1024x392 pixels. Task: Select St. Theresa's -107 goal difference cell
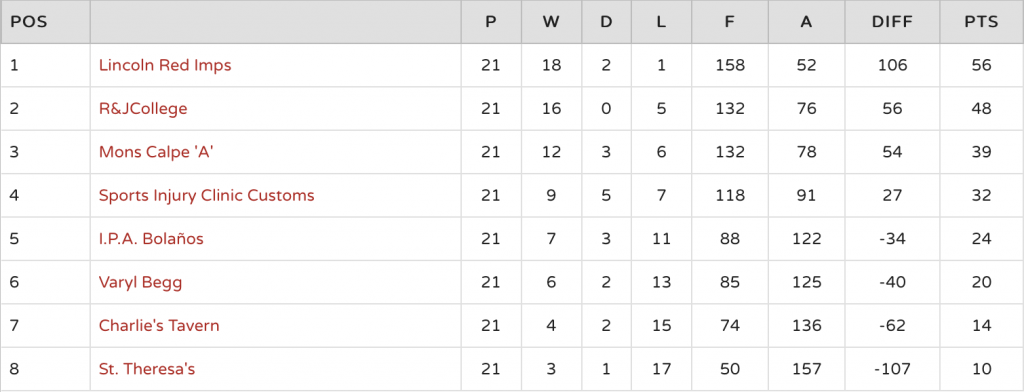[x=892, y=369]
